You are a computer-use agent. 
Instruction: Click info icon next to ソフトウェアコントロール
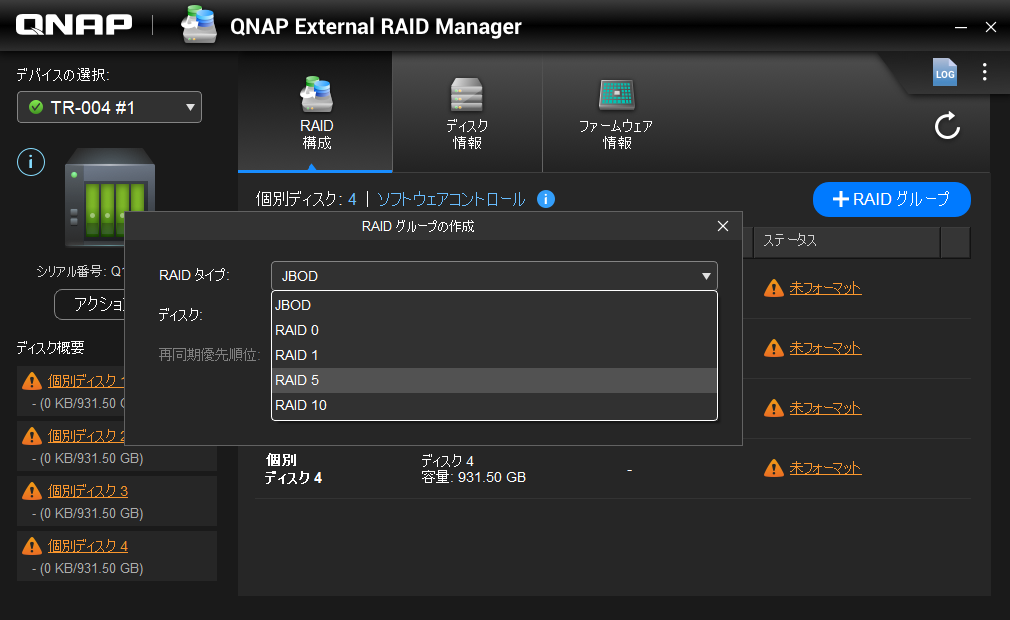(x=545, y=199)
